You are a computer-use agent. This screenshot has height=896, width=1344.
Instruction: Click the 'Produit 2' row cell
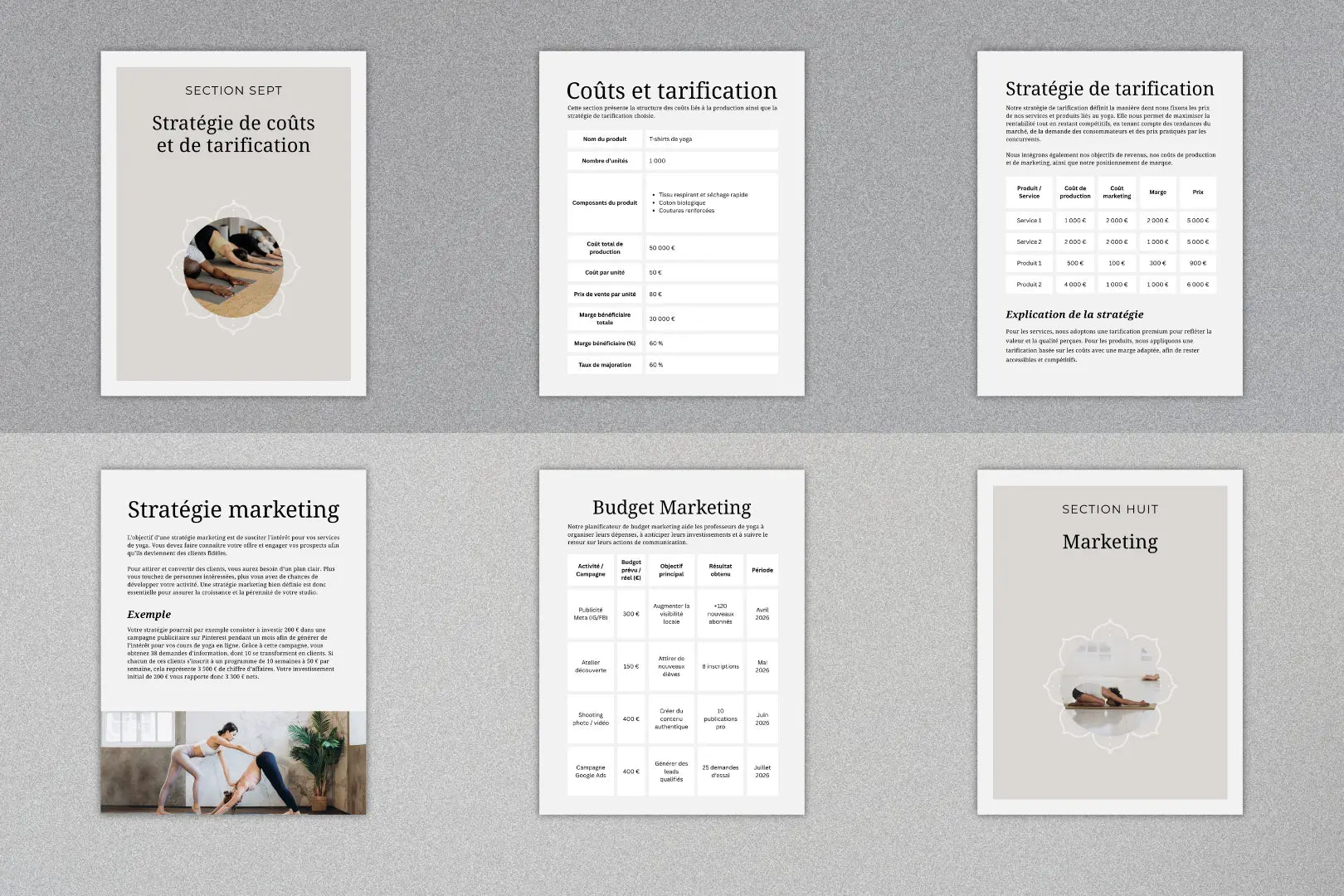point(1029,285)
